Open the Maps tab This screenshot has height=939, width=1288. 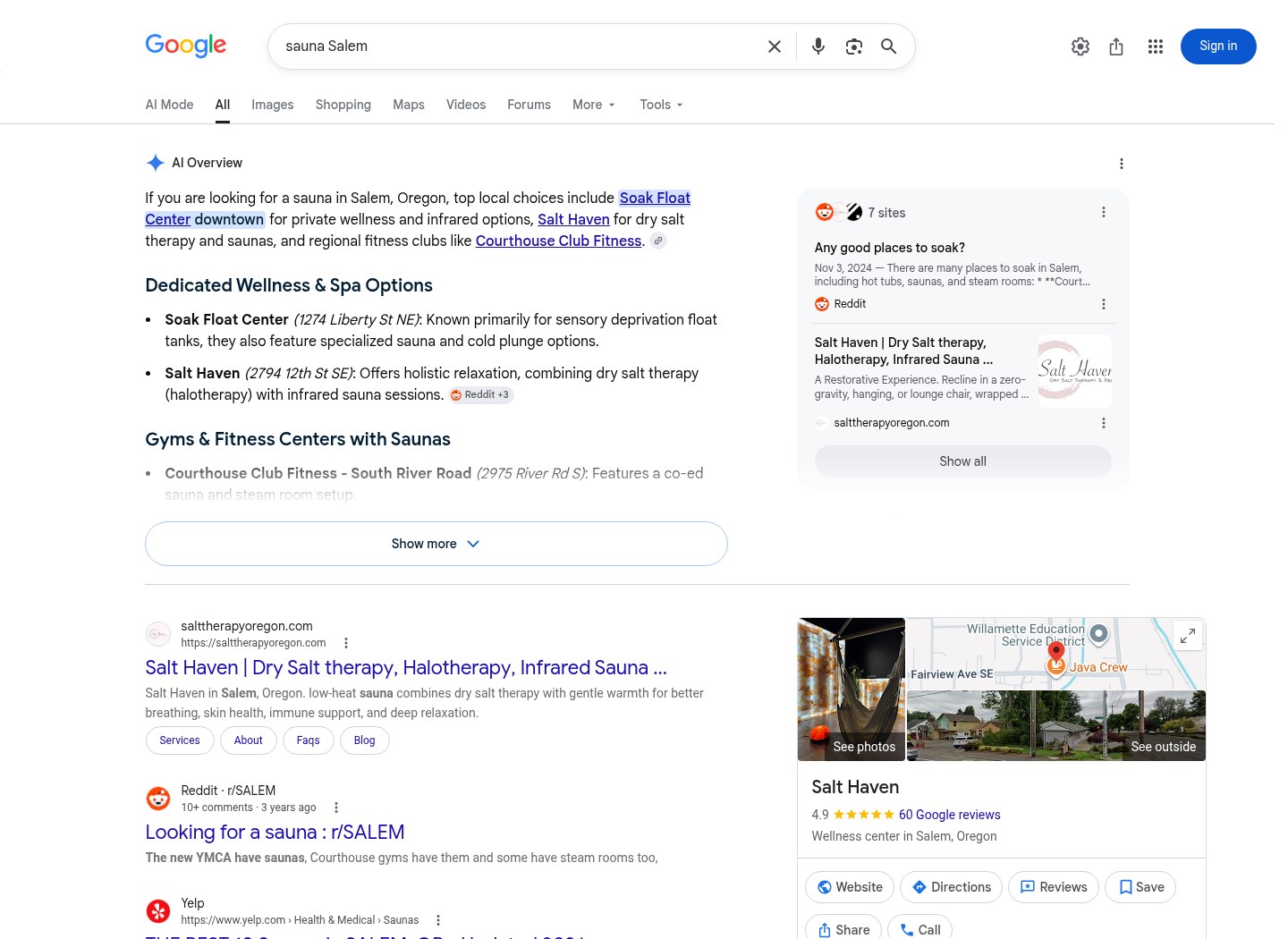coord(409,105)
